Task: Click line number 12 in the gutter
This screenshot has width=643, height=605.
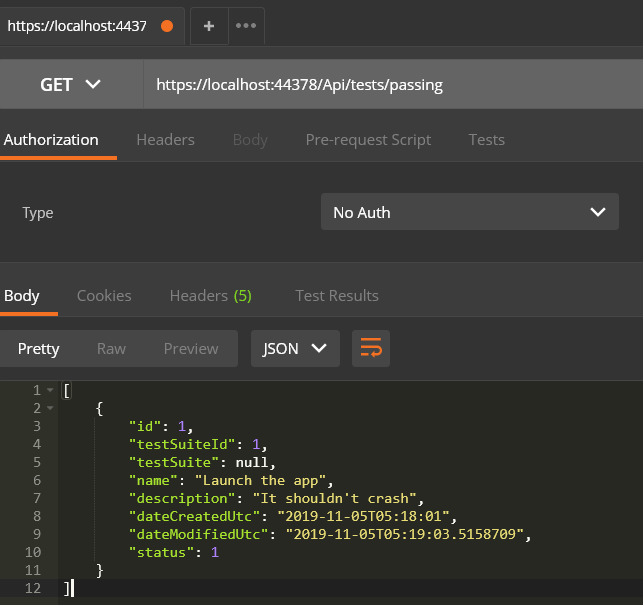Action: (33, 588)
